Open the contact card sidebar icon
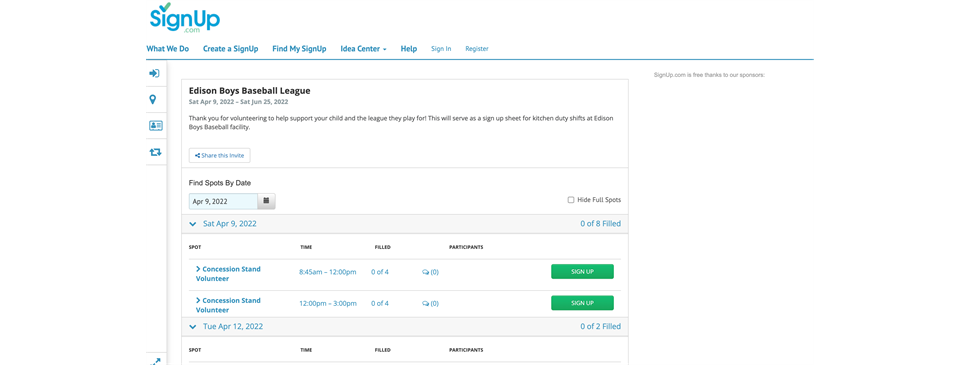 point(156,126)
